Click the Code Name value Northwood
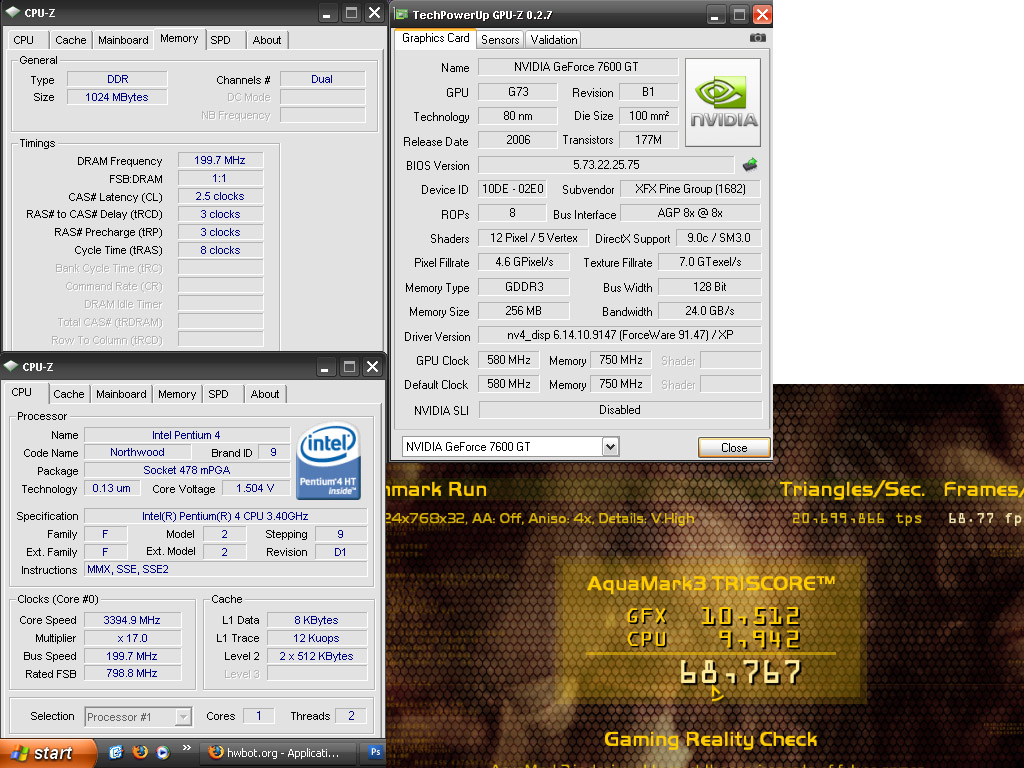Viewport: 1024px width, 768px height. [x=137, y=452]
